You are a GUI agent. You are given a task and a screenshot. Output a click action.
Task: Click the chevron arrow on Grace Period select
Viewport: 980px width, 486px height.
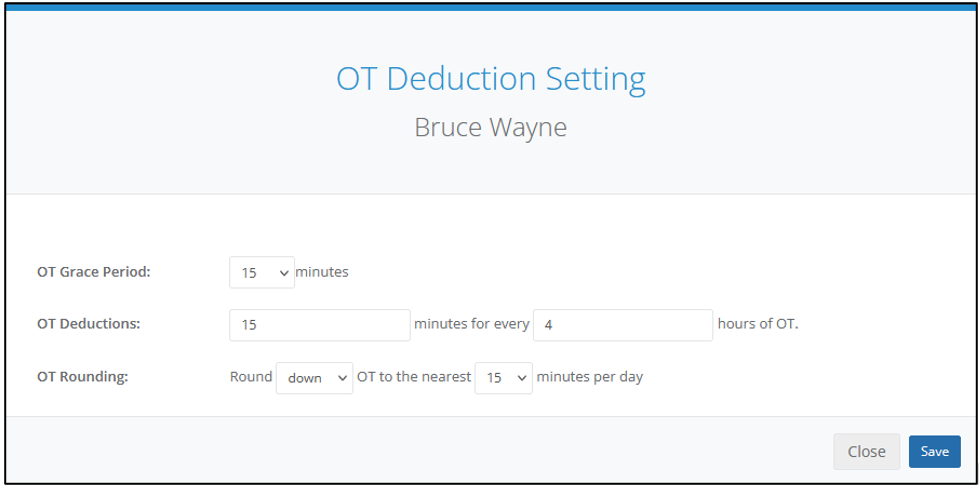[x=284, y=273]
